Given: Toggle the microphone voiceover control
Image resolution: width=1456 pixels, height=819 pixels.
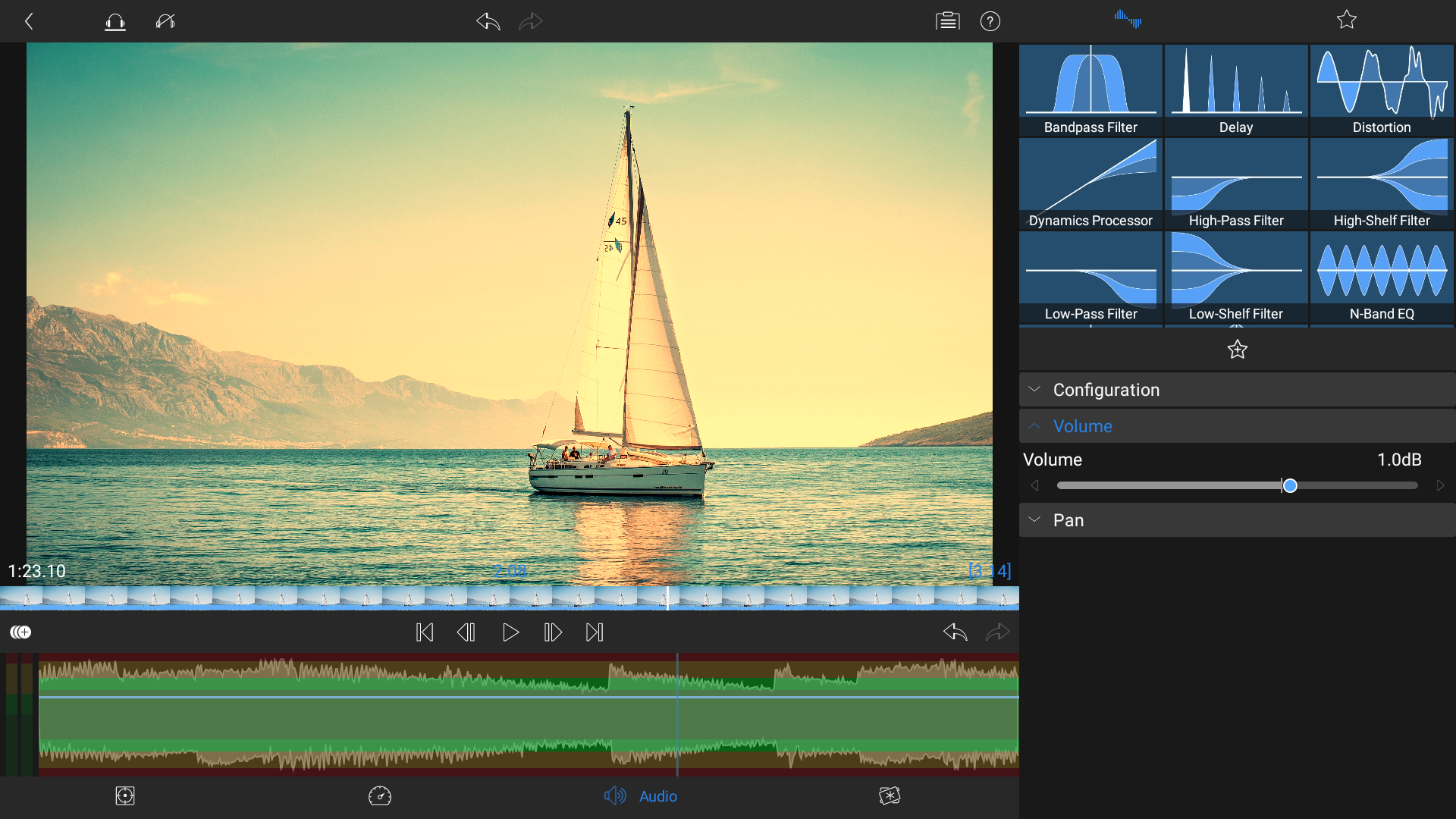Looking at the screenshot, I should [x=166, y=21].
